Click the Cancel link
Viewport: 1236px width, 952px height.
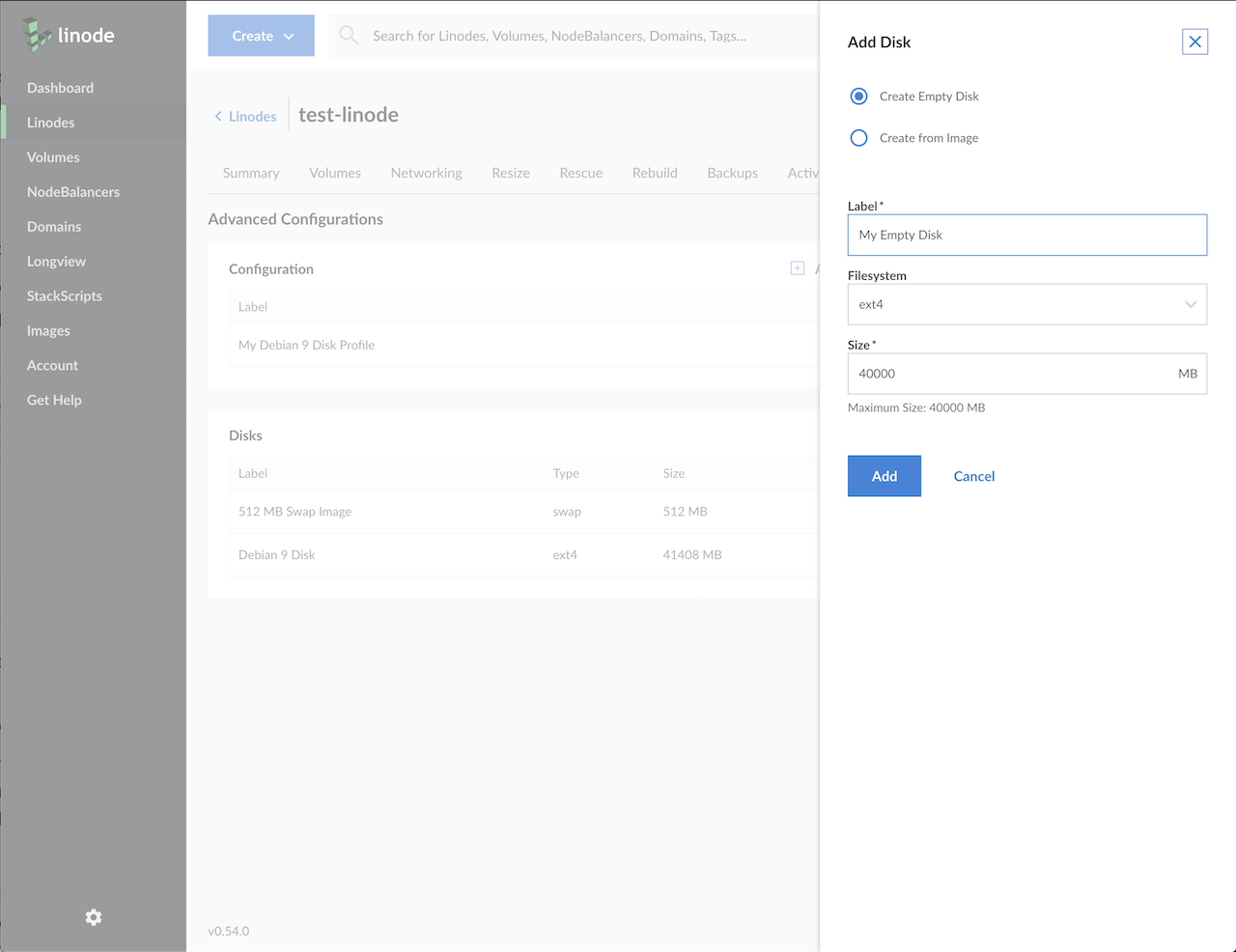(x=973, y=476)
